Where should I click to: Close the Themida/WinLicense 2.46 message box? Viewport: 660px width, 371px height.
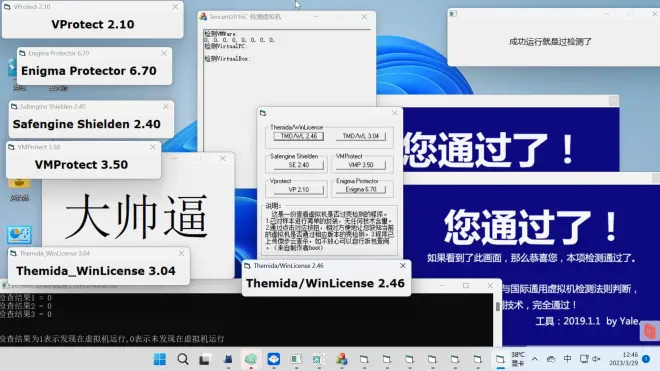tap(402, 266)
